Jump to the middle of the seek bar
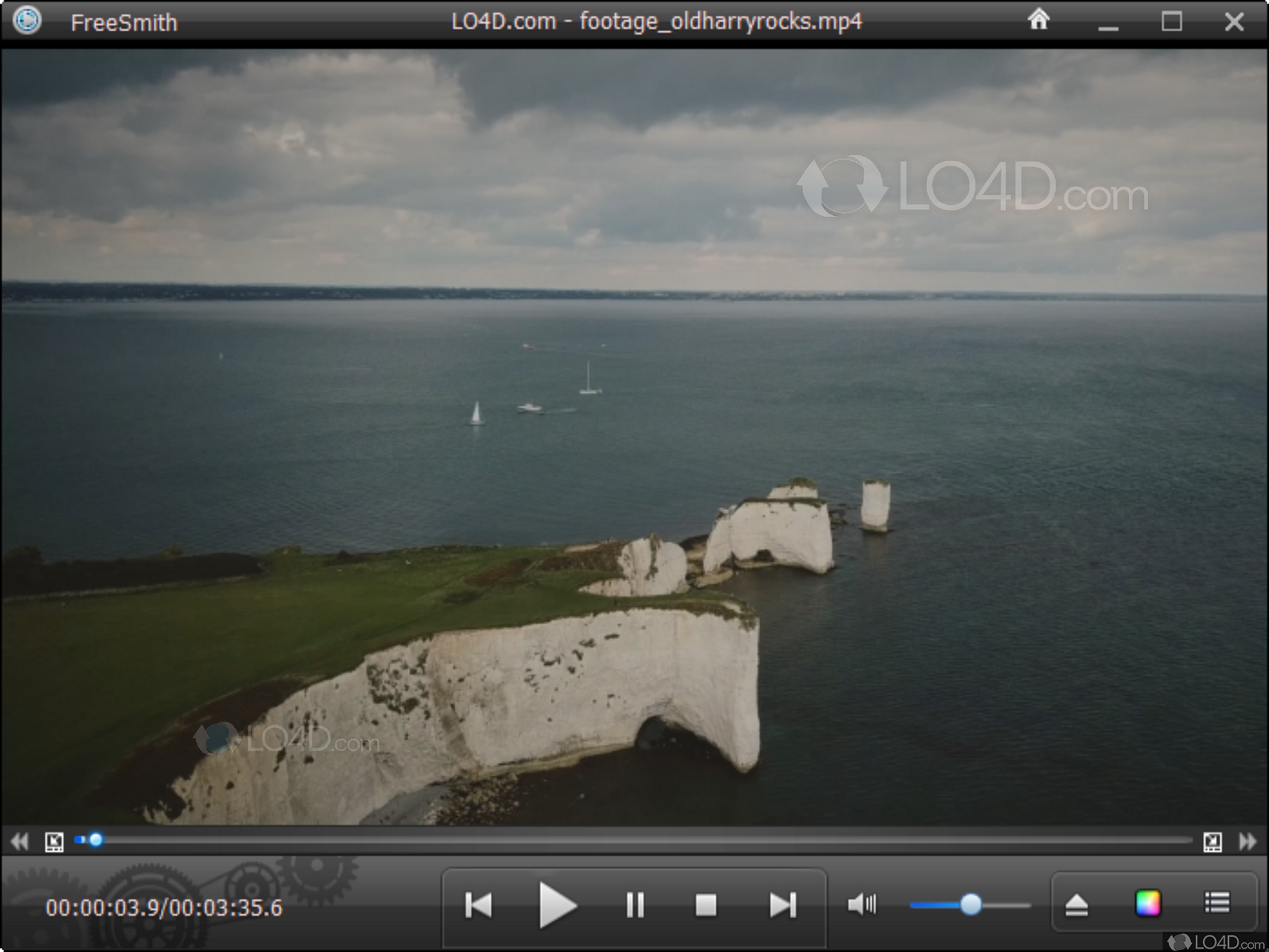Screen dimensions: 1269x952 [633, 840]
